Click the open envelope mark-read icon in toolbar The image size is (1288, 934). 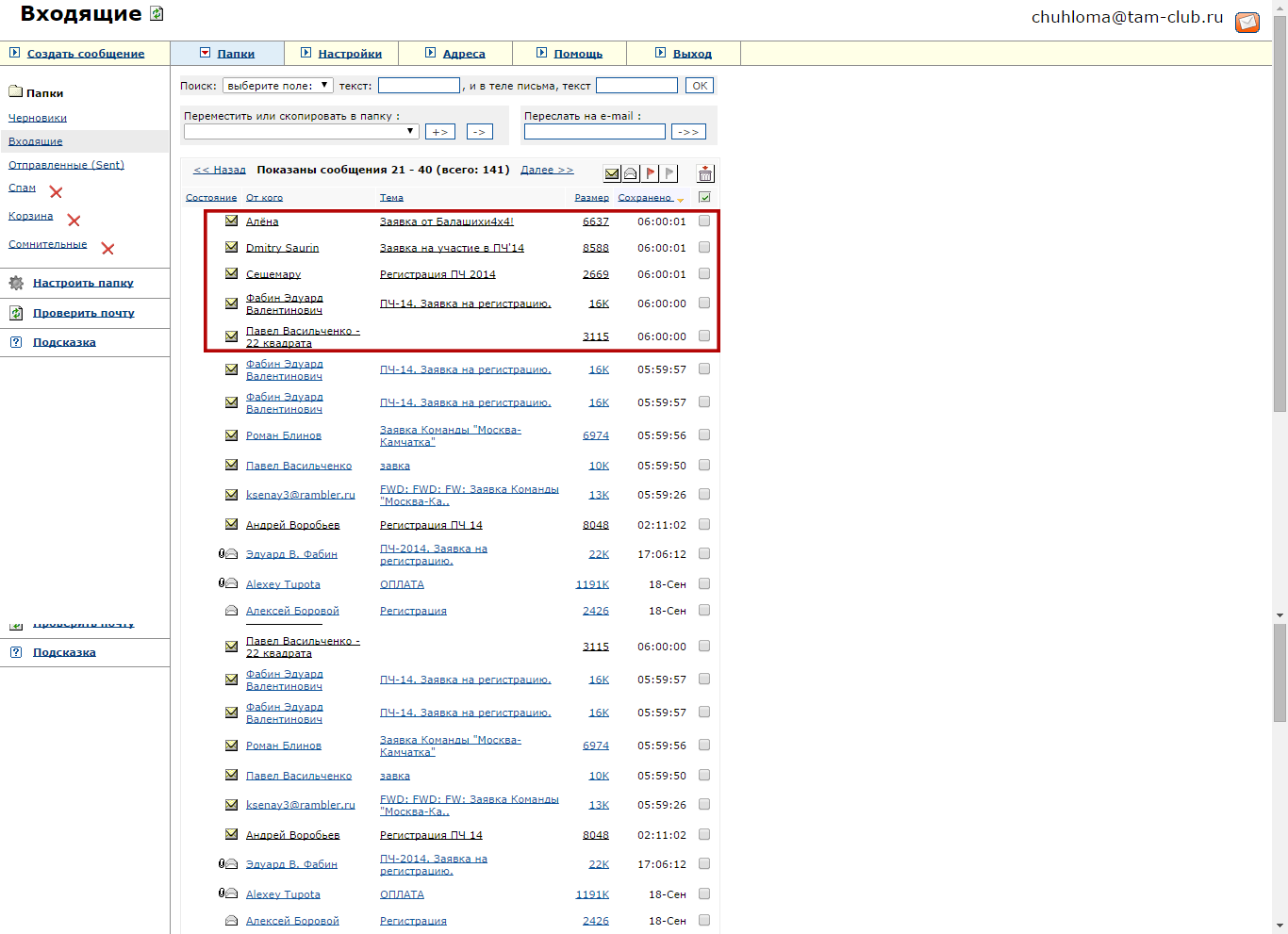click(631, 173)
